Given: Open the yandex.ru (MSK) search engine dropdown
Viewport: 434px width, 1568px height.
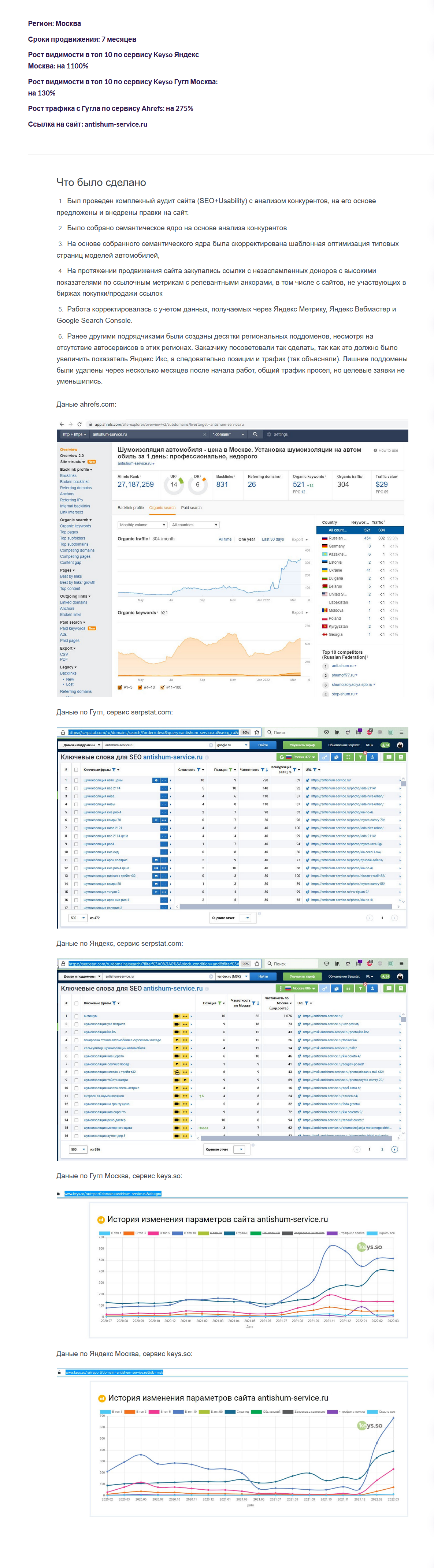Looking at the screenshot, I should pos(233,977).
